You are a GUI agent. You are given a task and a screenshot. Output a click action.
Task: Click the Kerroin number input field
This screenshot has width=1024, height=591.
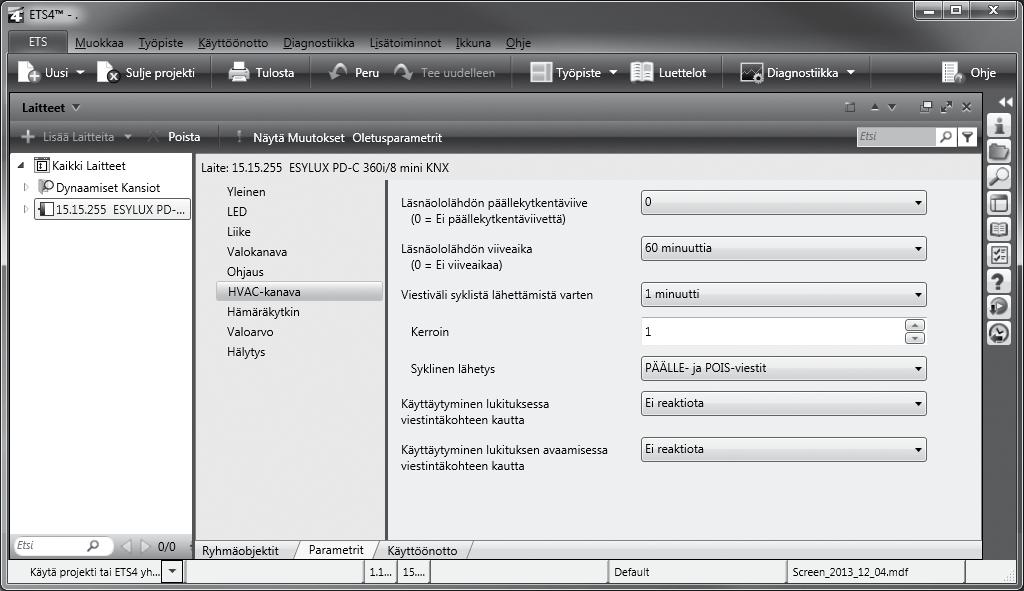[773, 332]
